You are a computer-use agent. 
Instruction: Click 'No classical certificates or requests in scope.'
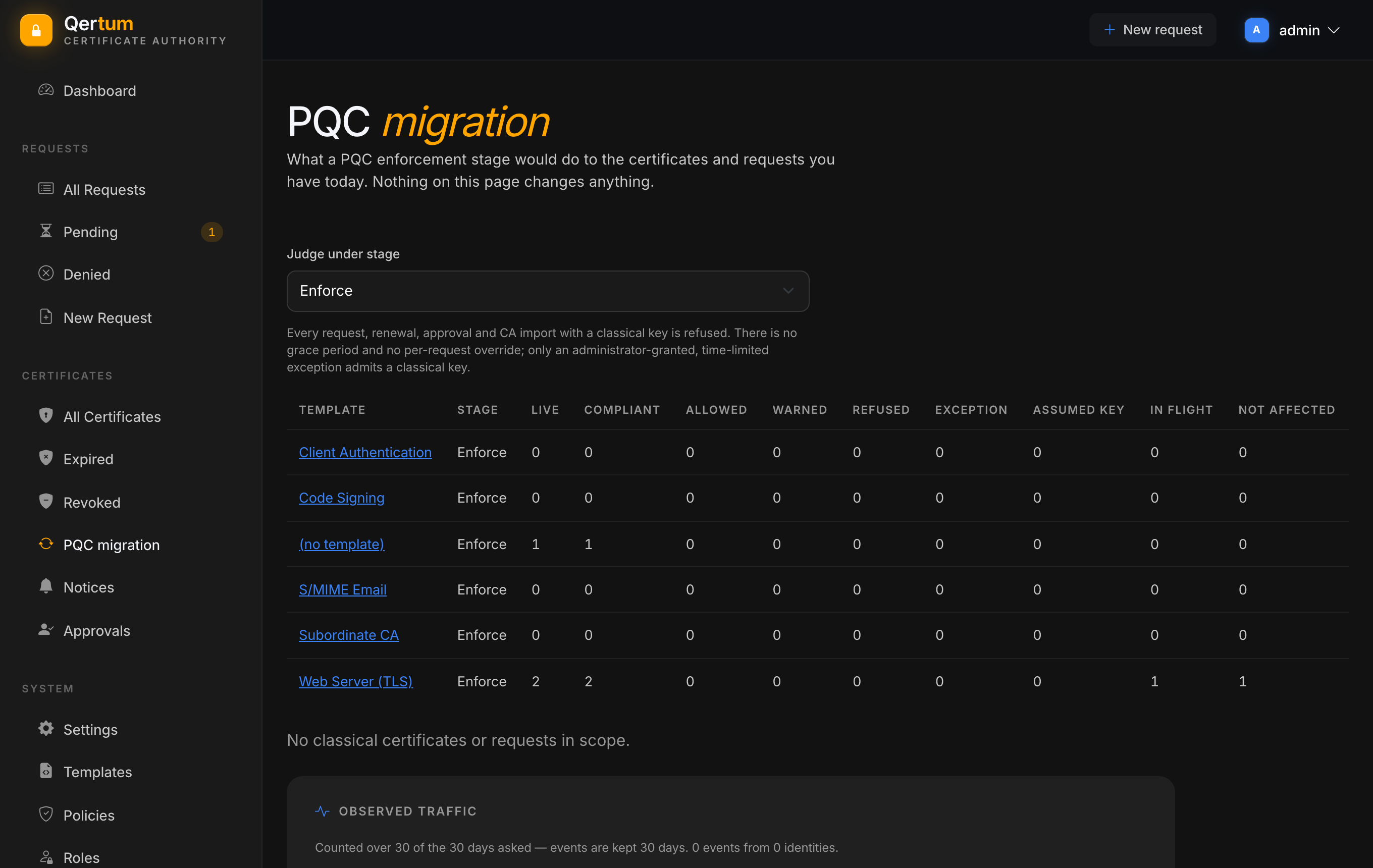coord(458,740)
